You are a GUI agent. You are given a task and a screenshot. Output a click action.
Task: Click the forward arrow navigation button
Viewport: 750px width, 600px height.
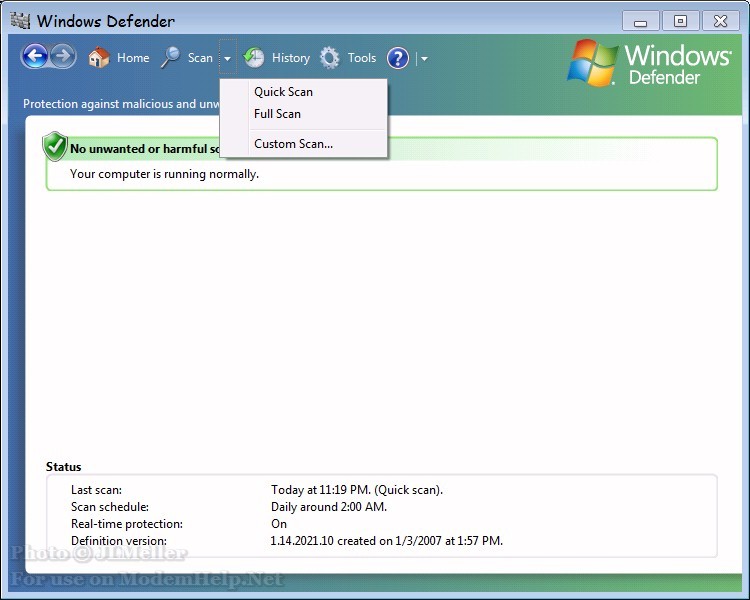click(x=63, y=57)
